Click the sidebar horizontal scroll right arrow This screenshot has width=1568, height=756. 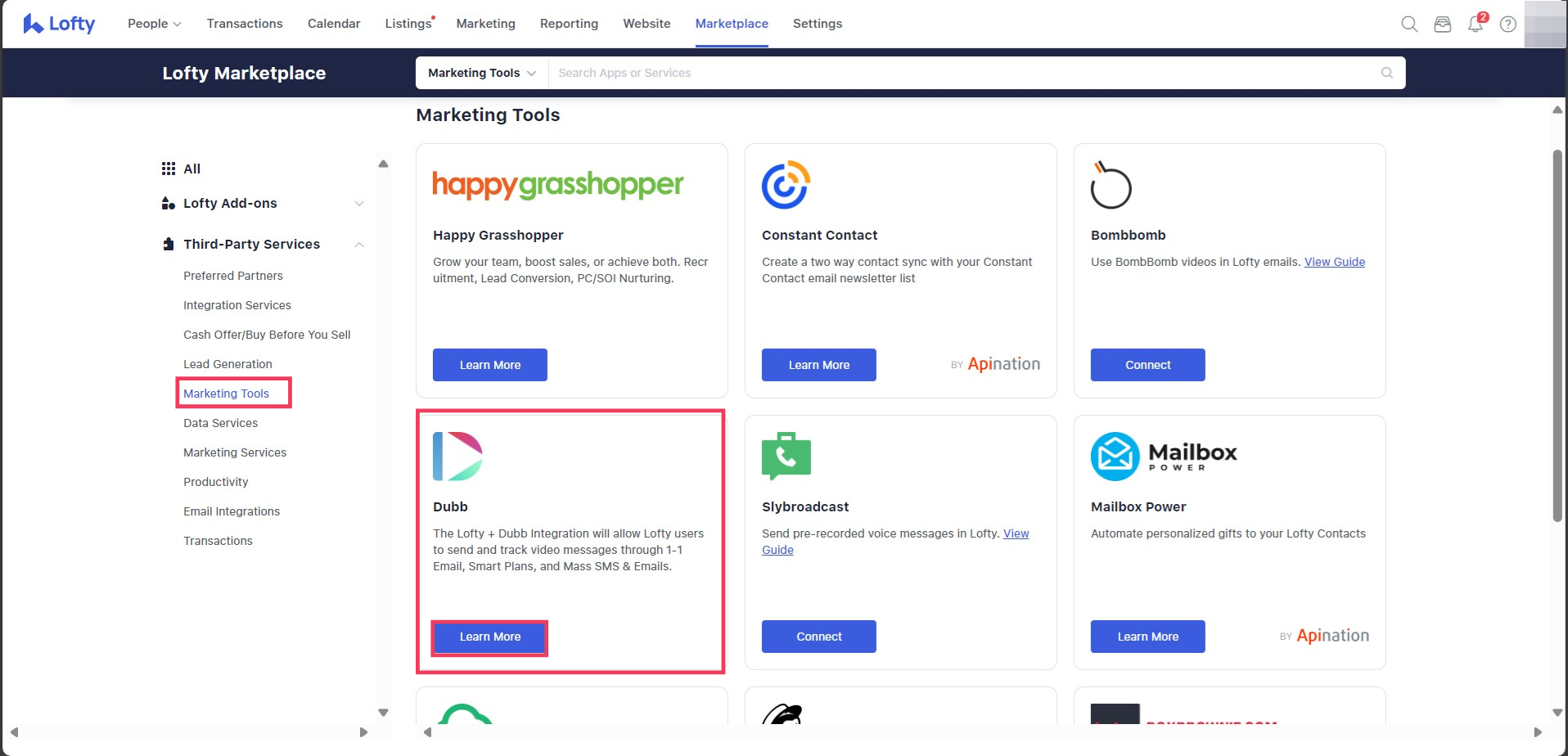(x=363, y=732)
